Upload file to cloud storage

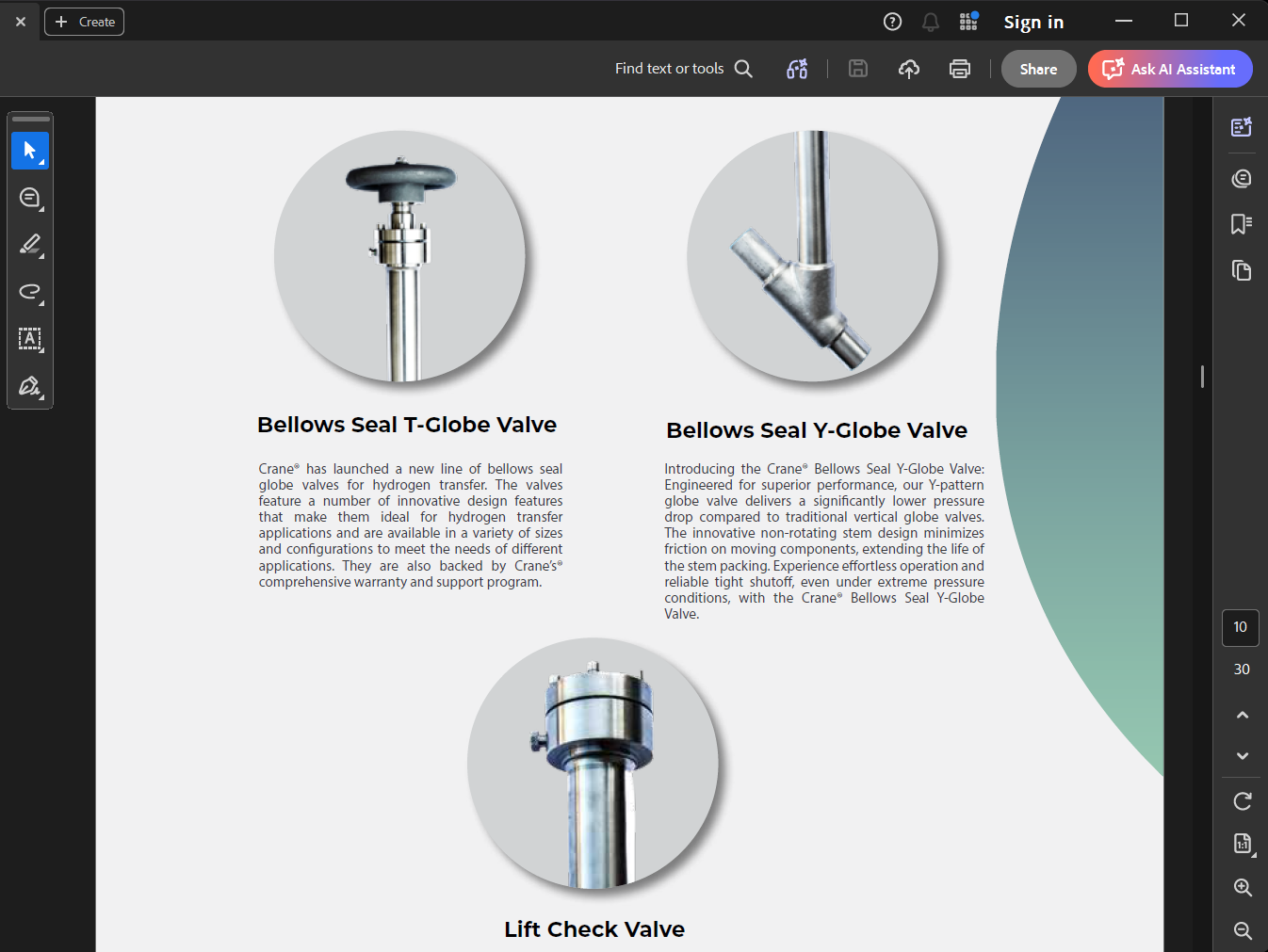coord(909,69)
